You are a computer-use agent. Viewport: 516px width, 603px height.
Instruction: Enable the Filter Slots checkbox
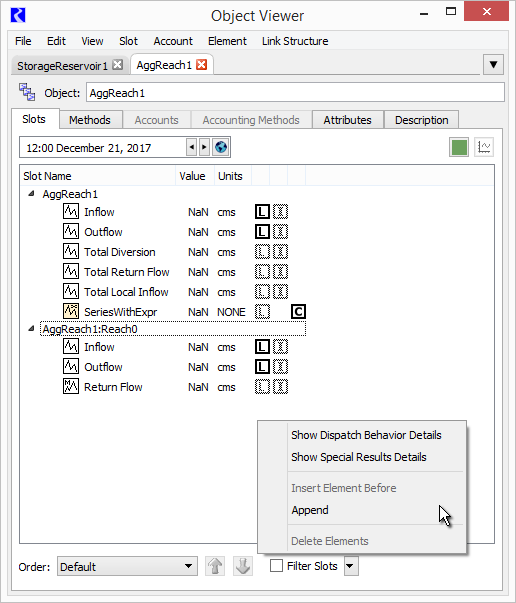pyautogui.click(x=276, y=566)
